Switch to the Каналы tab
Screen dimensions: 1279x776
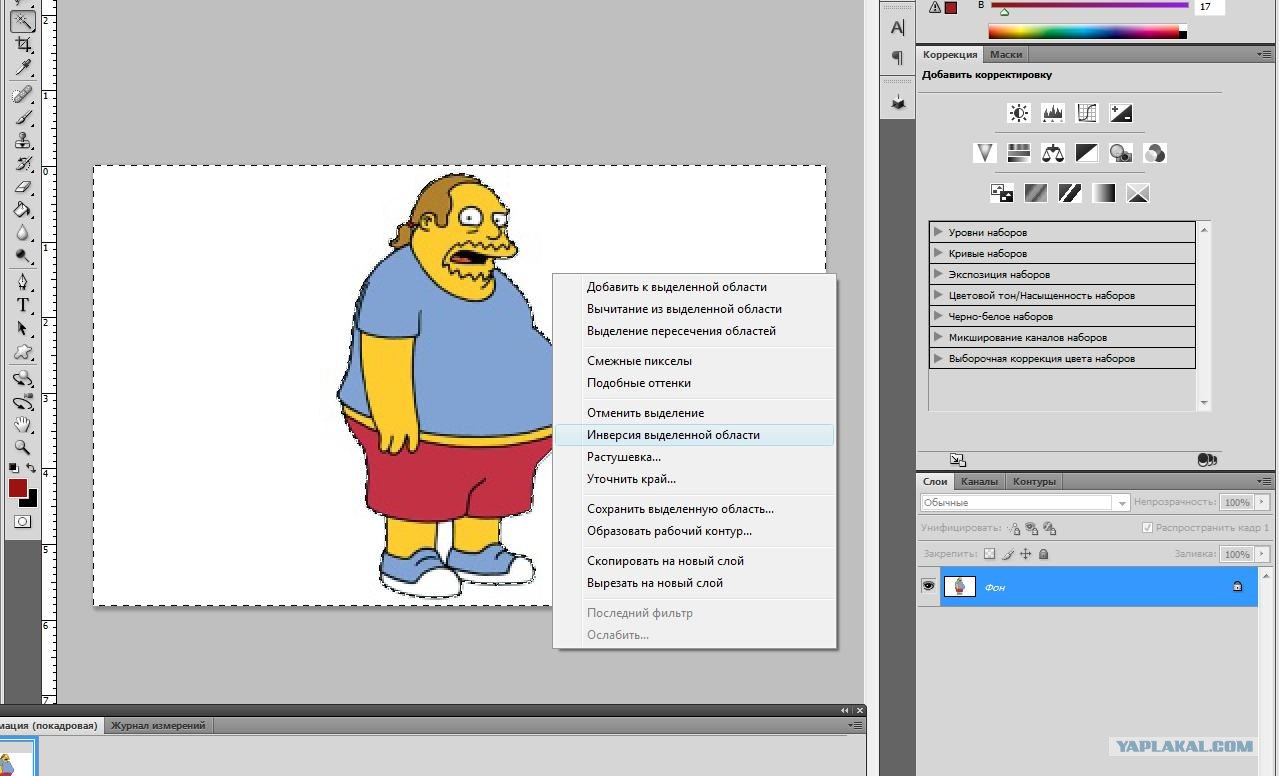[979, 481]
